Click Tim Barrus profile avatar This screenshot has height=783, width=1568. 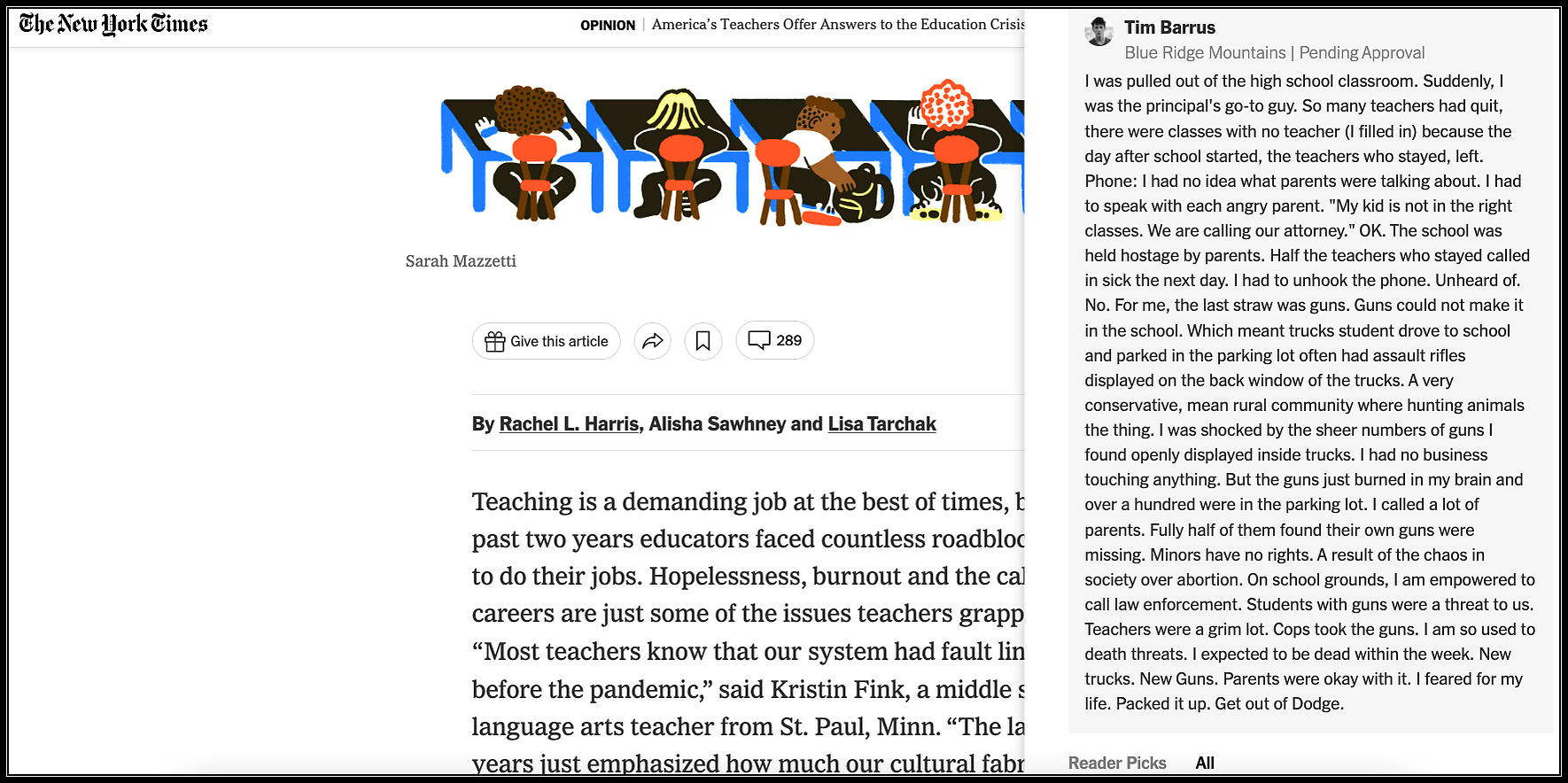point(1099,31)
